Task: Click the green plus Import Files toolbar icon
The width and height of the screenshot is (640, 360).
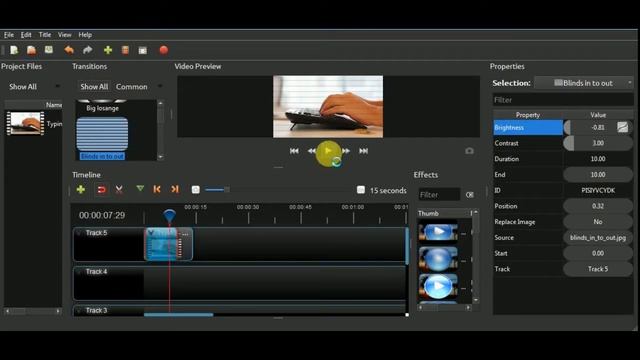Action: 108,50
